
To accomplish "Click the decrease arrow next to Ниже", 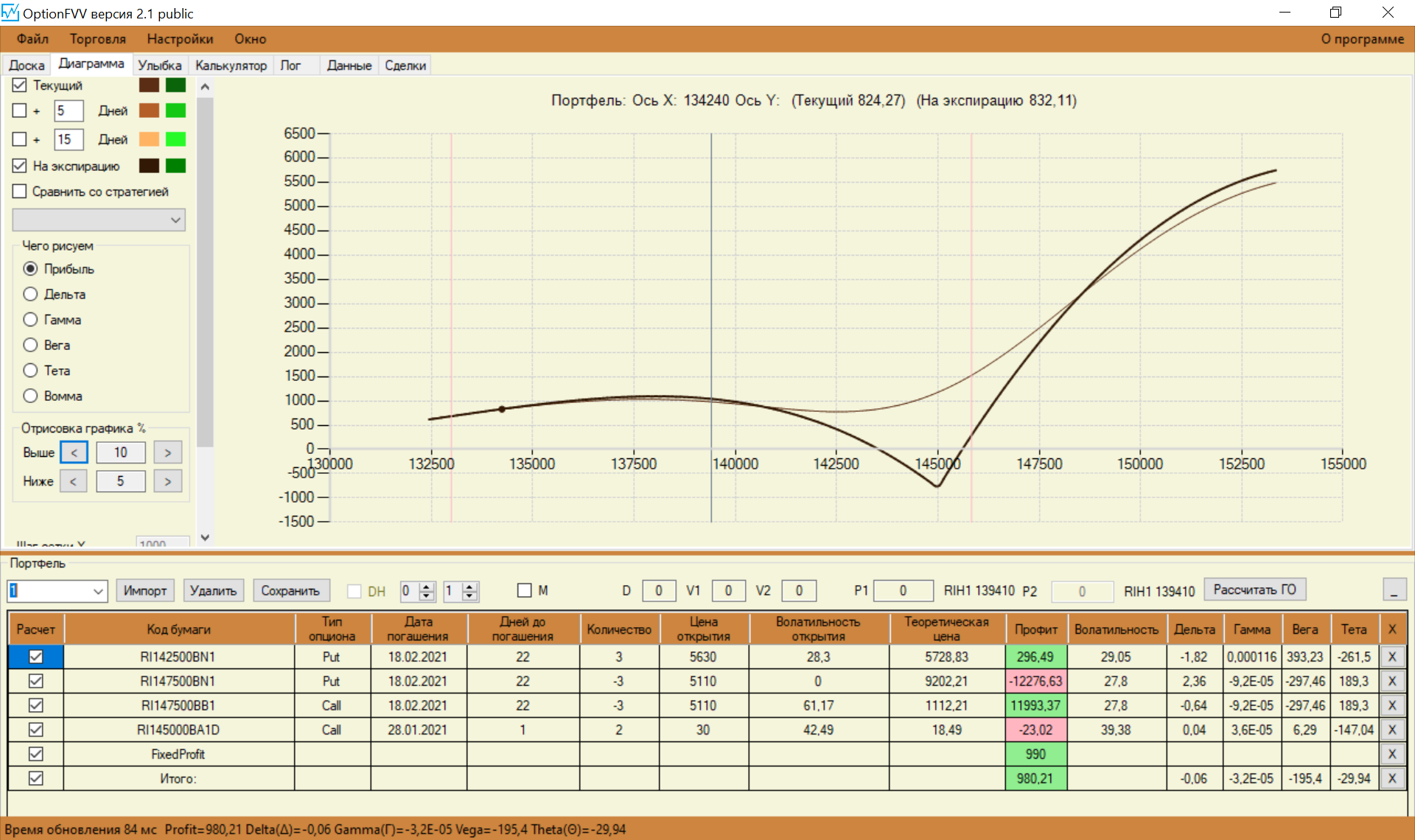I will pyautogui.click(x=73, y=481).
